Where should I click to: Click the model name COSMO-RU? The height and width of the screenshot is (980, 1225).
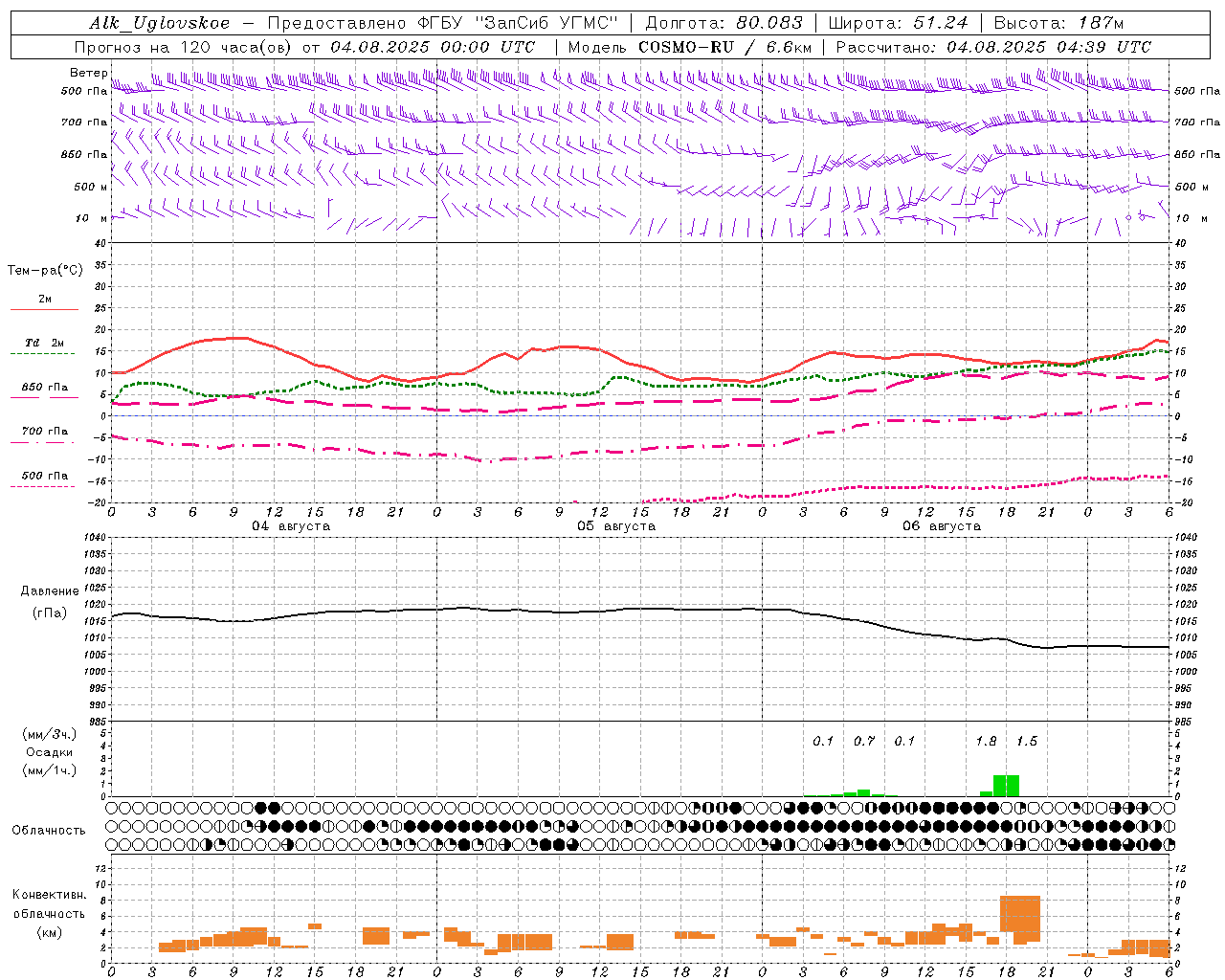pyautogui.click(x=686, y=47)
